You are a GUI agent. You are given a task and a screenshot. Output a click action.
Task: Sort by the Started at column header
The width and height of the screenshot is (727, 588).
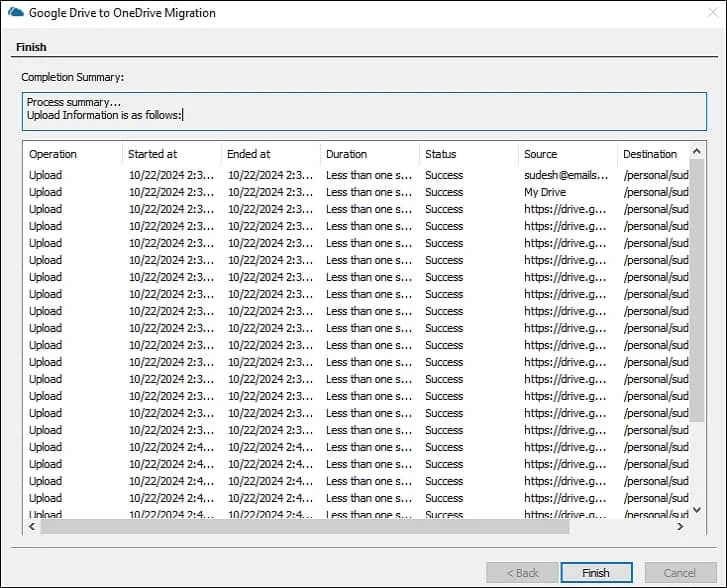pos(172,154)
